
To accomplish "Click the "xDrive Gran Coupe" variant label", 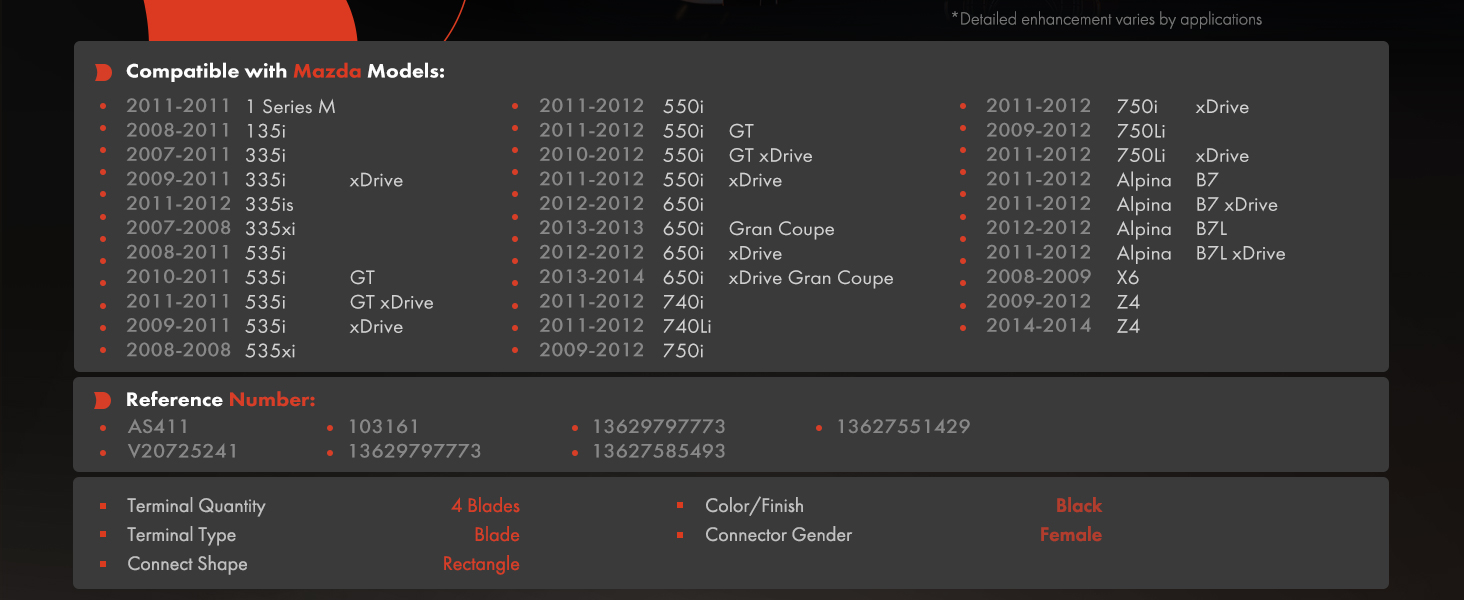I will 811,278.
